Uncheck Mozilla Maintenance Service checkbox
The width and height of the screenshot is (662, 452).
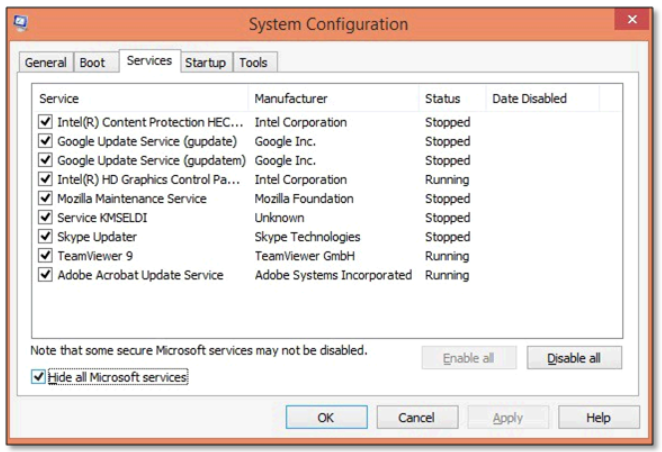tap(45, 199)
